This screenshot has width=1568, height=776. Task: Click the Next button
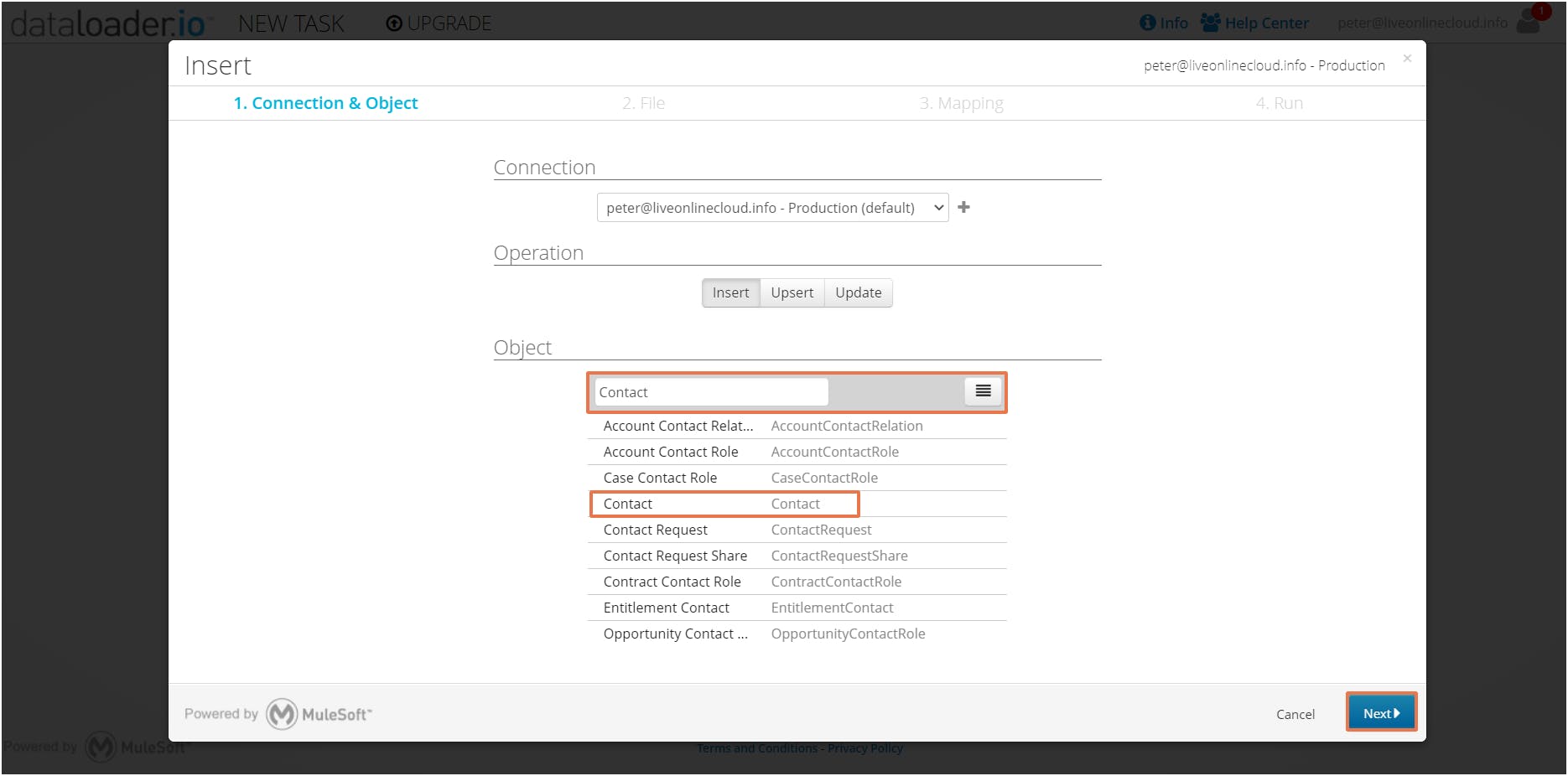coord(1381,713)
